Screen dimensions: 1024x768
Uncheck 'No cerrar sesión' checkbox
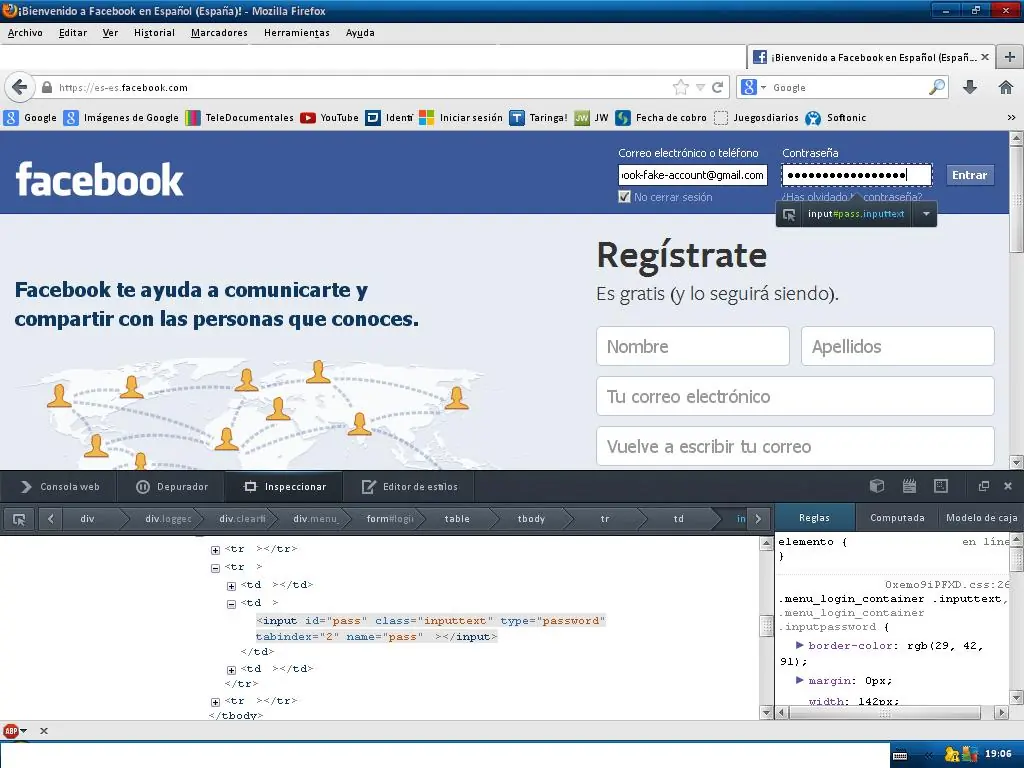(x=625, y=197)
